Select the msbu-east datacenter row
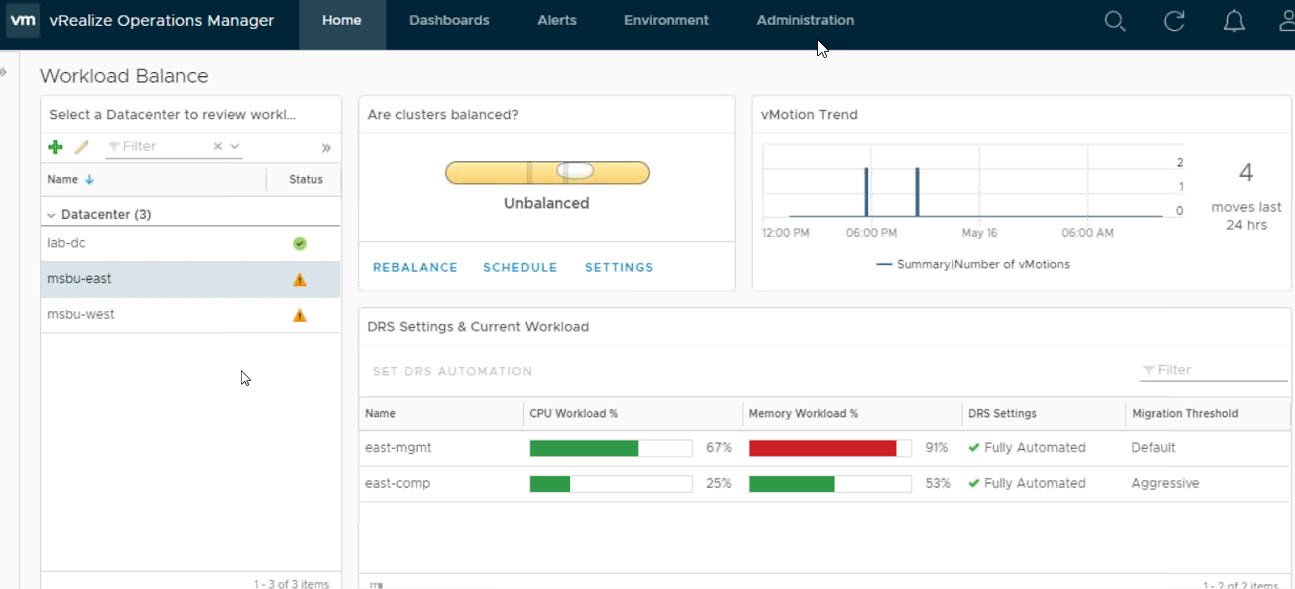 click(x=190, y=279)
